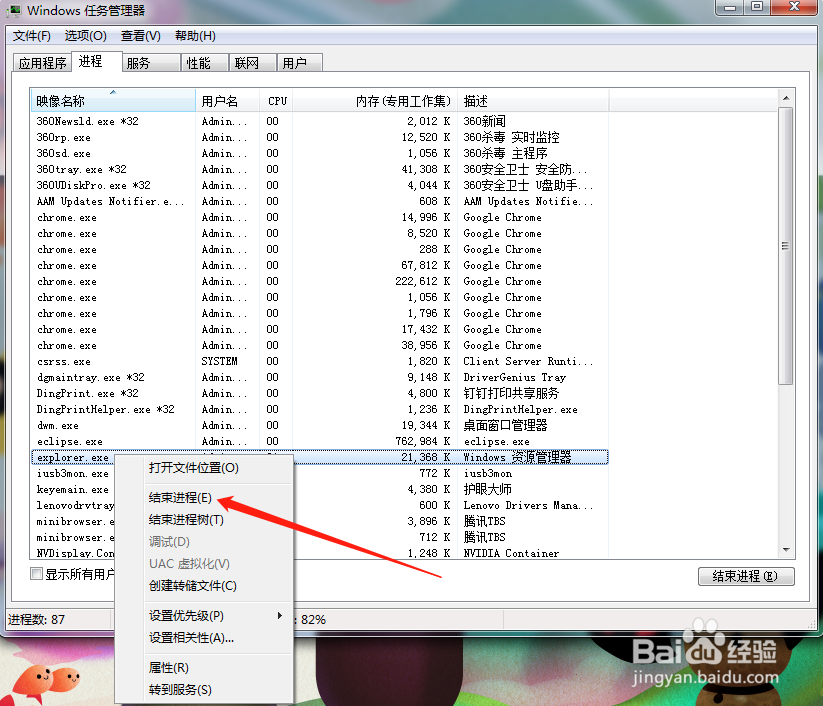823x706 pixels.
Task: Toggle the 显示所有用户 checkbox
Action: [x=36, y=574]
